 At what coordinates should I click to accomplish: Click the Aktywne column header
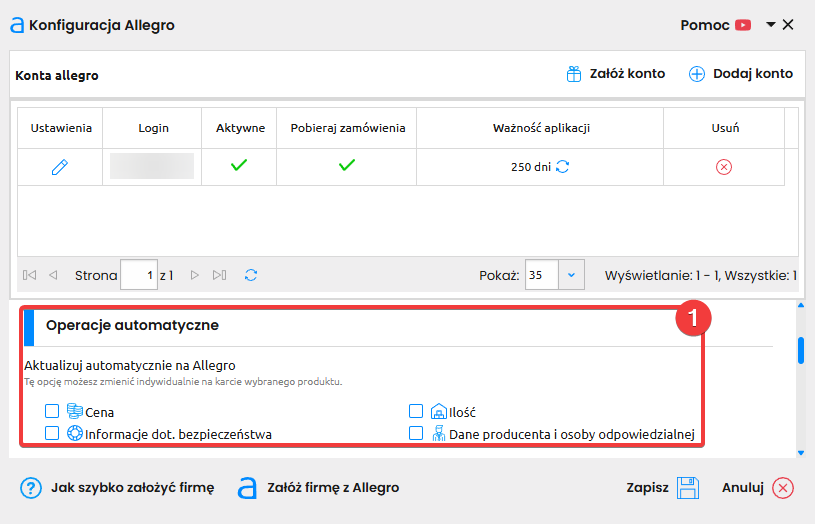[240, 128]
